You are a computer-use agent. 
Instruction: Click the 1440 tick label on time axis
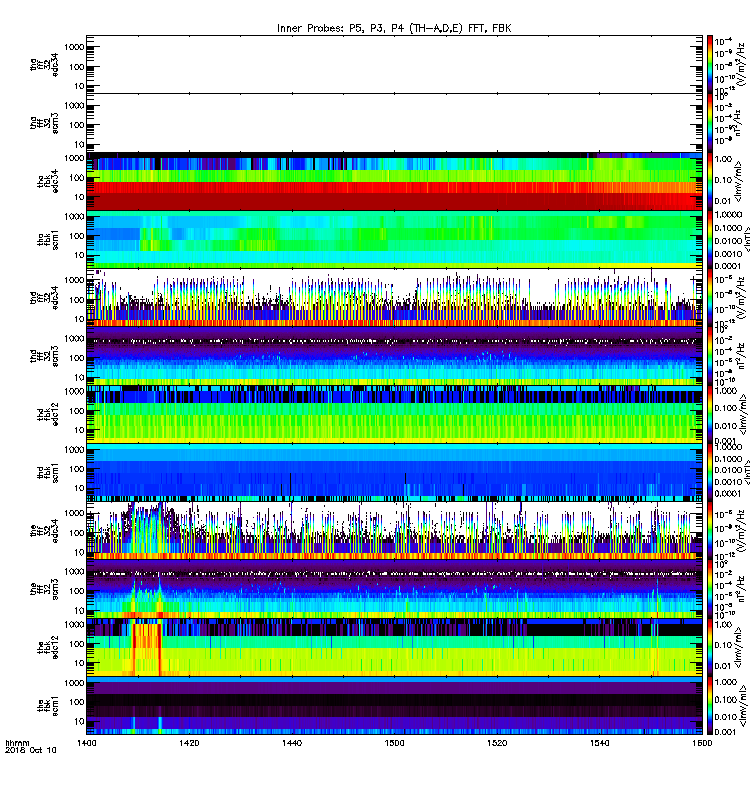tap(292, 743)
